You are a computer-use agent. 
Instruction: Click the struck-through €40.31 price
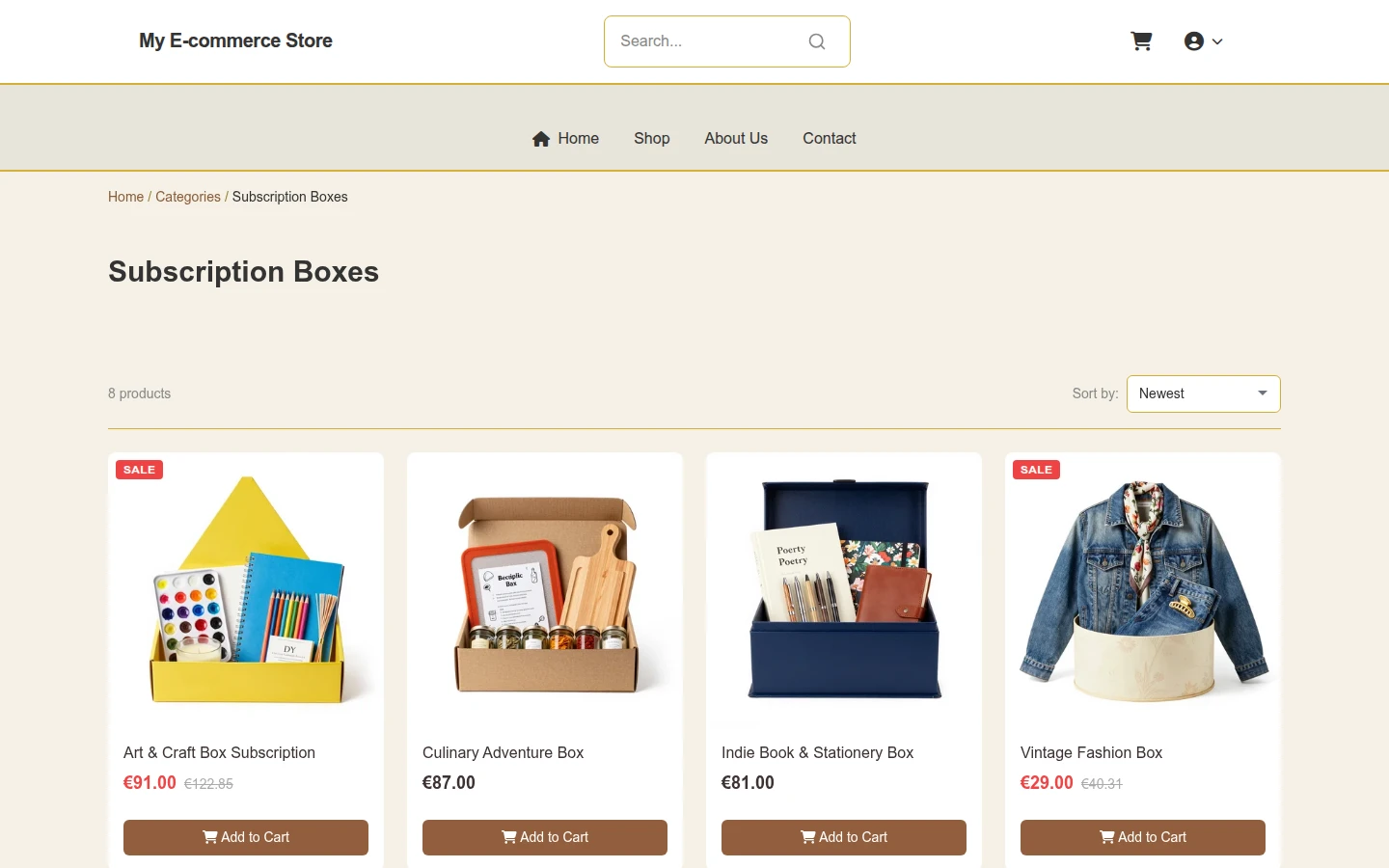tap(1102, 784)
